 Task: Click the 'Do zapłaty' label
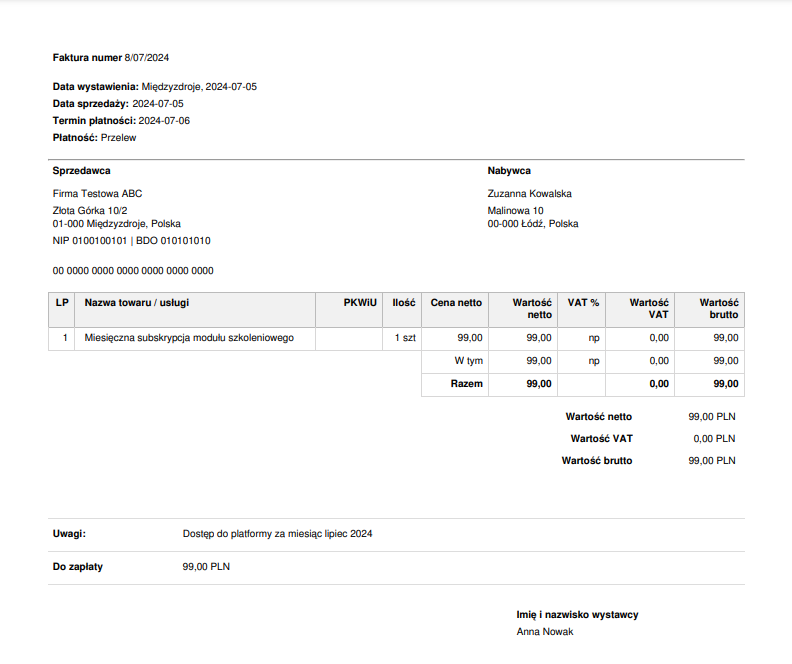[78, 567]
